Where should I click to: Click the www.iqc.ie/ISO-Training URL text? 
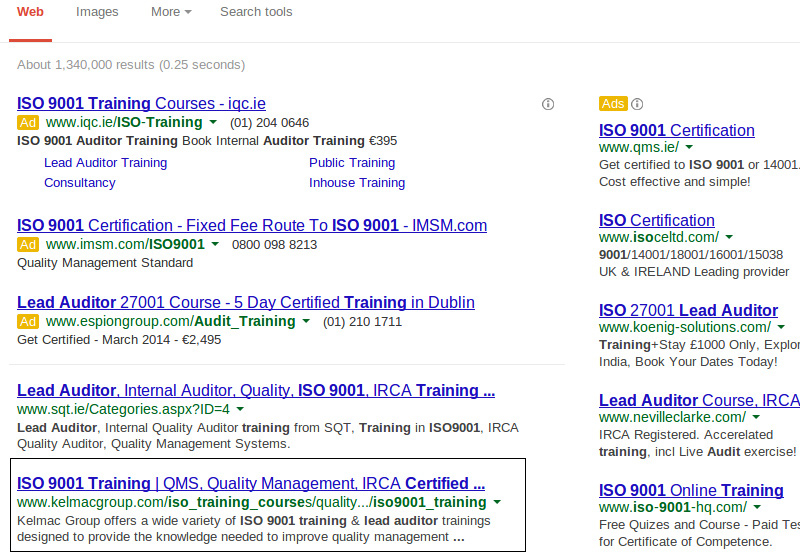[124, 122]
